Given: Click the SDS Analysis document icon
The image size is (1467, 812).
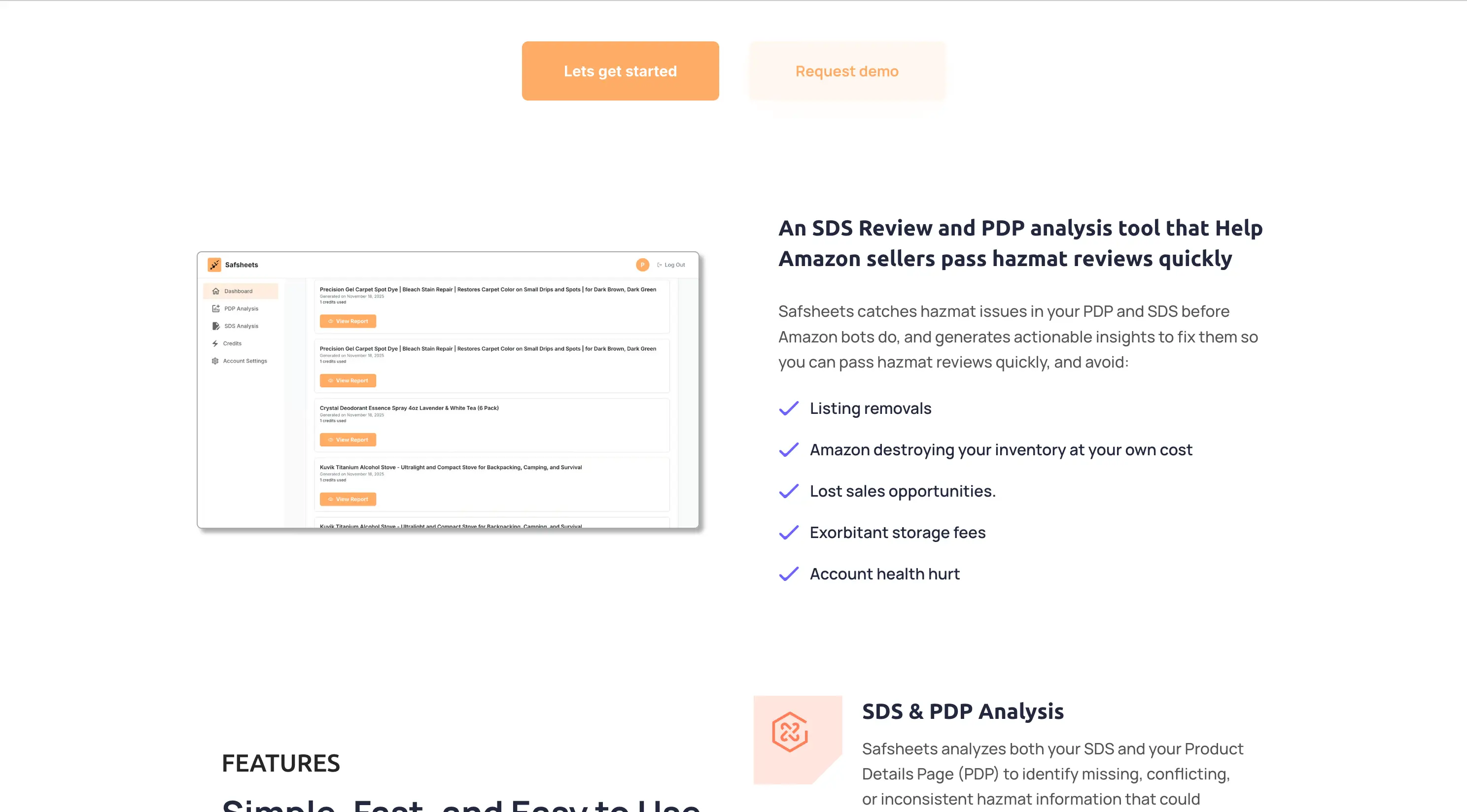Looking at the screenshot, I should 216,326.
